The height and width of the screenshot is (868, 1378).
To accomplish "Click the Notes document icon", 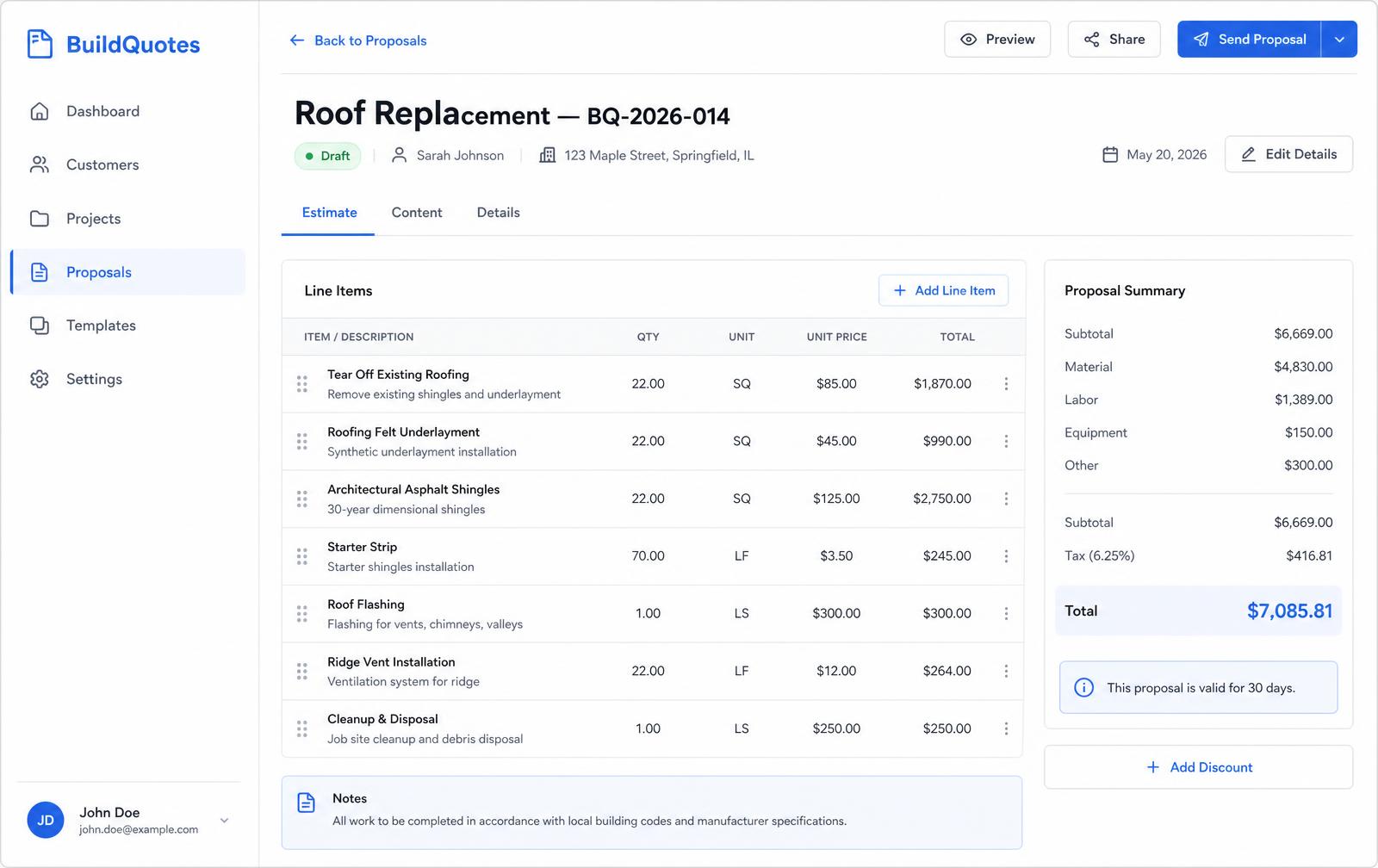I will (306, 803).
